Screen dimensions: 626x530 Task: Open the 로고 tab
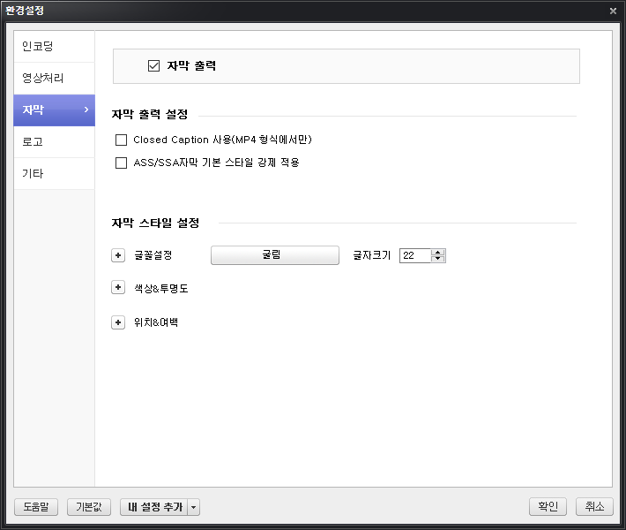pyautogui.click(x=54, y=142)
